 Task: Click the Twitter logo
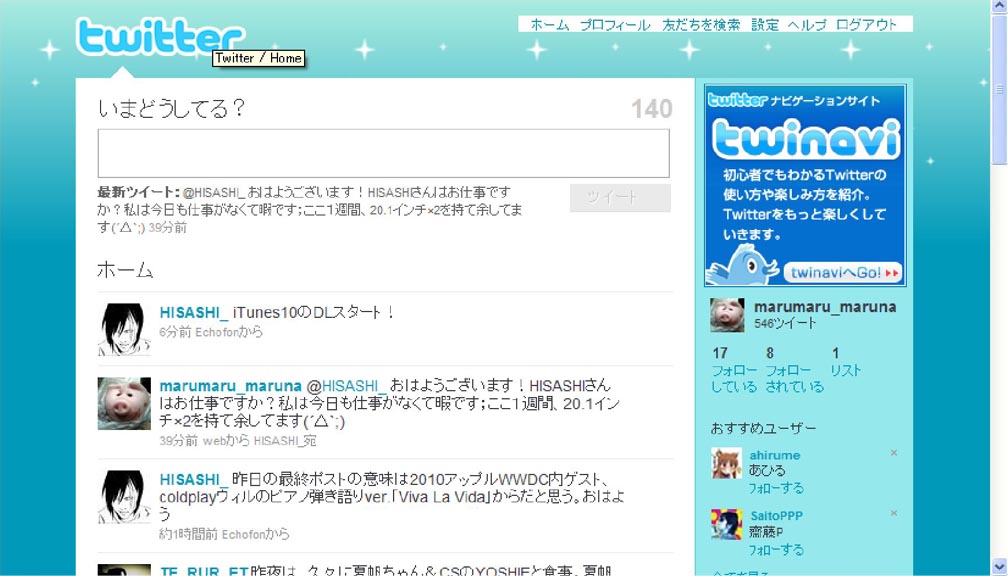(161, 37)
